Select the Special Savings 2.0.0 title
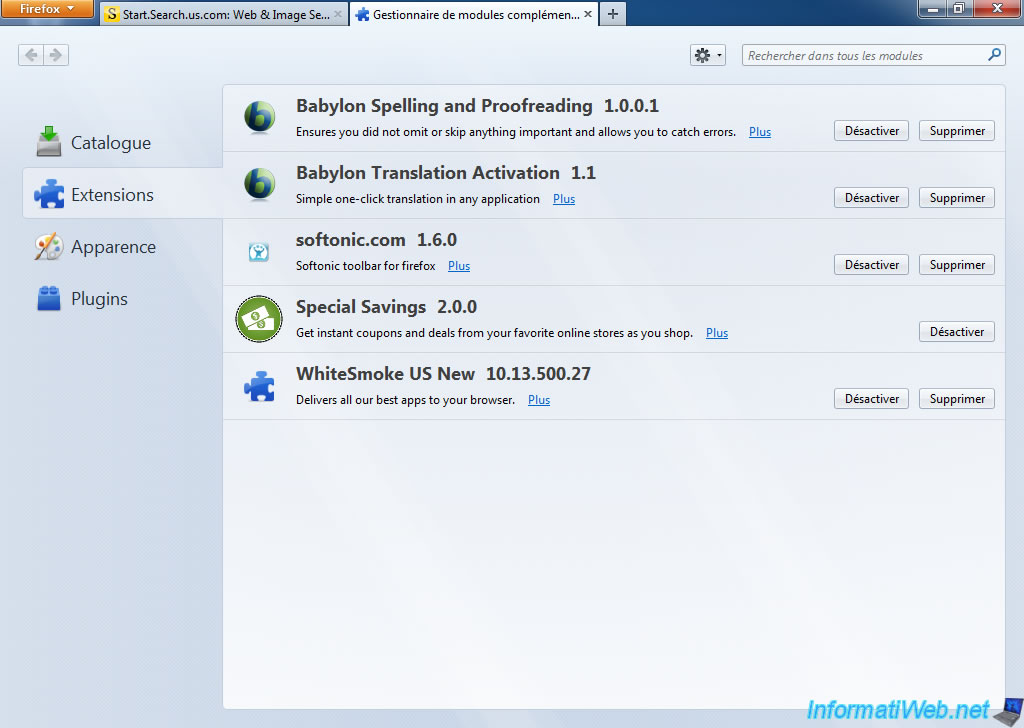The height and width of the screenshot is (728, 1024). click(x=386, y=307)
